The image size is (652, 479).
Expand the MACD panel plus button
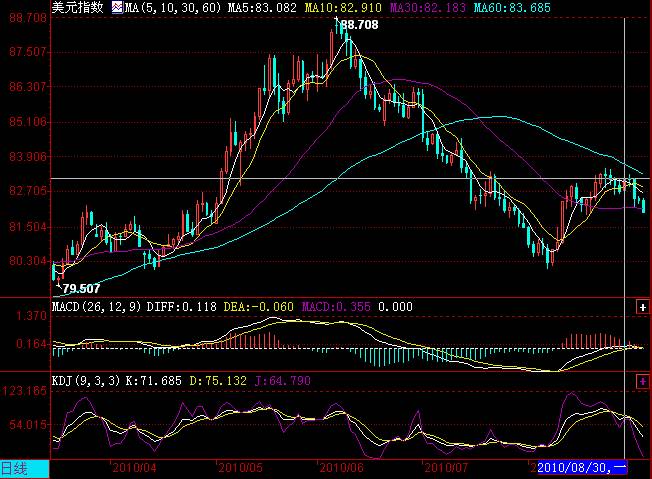(x=642, y=307)
